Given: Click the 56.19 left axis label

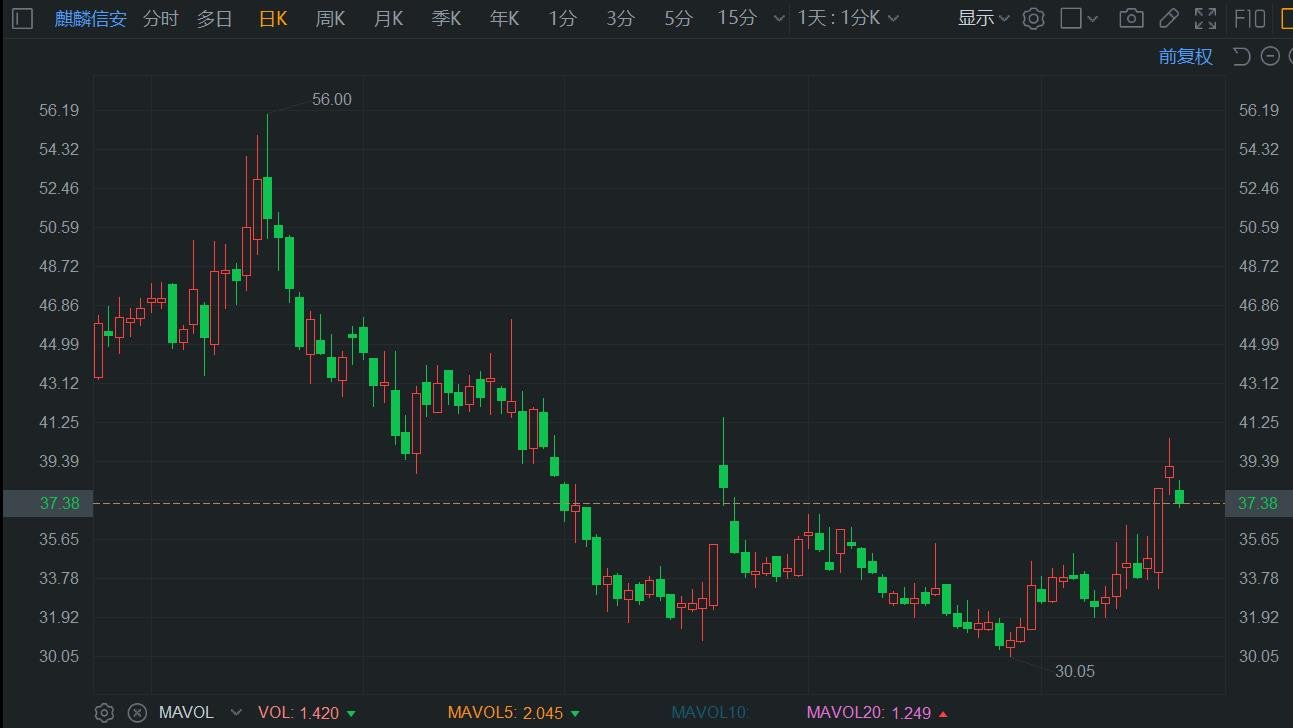Looking at the screenshot, I should [59, 110].
